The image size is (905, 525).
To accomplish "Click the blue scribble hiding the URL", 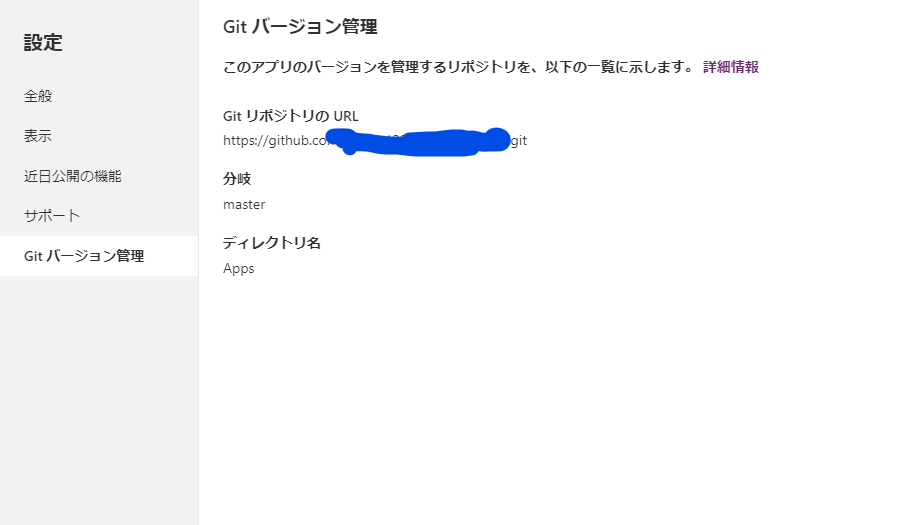I will [x=418, y=142].
